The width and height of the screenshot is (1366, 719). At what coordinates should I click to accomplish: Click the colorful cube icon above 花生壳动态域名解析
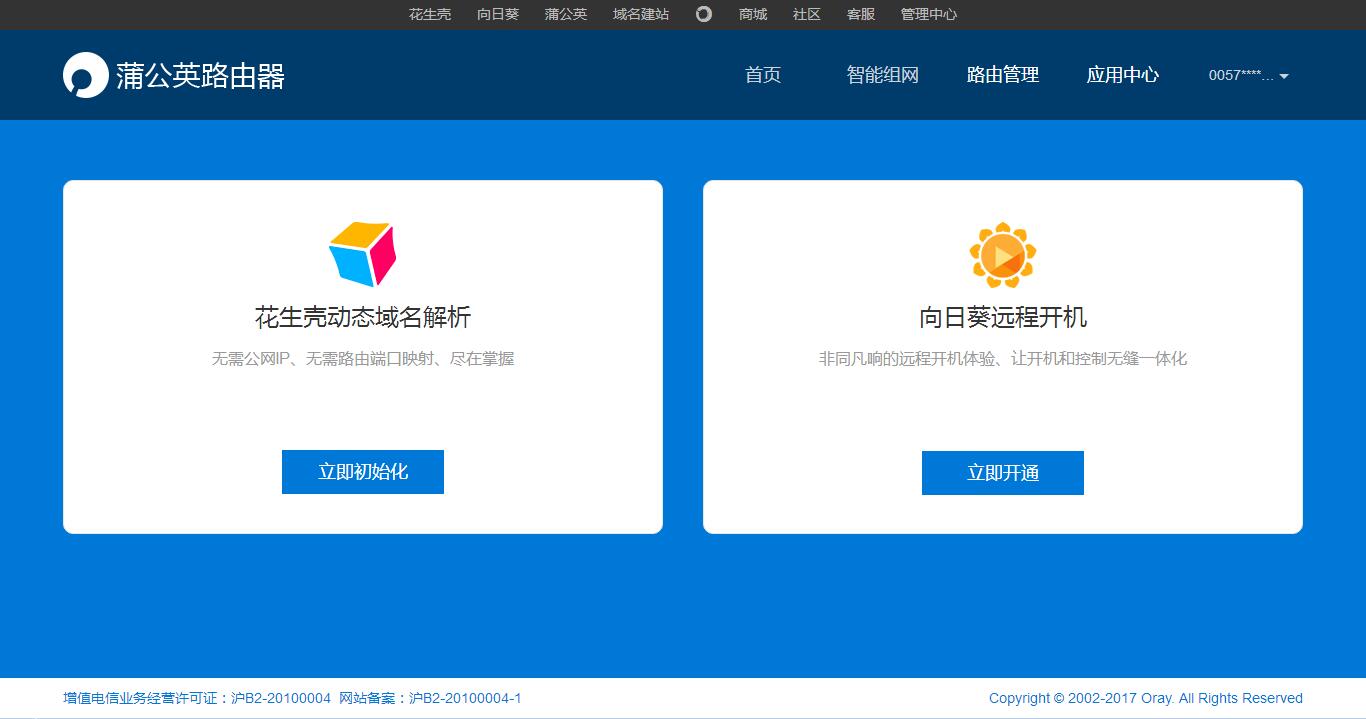pyautogui.click(x=362, y=253)
